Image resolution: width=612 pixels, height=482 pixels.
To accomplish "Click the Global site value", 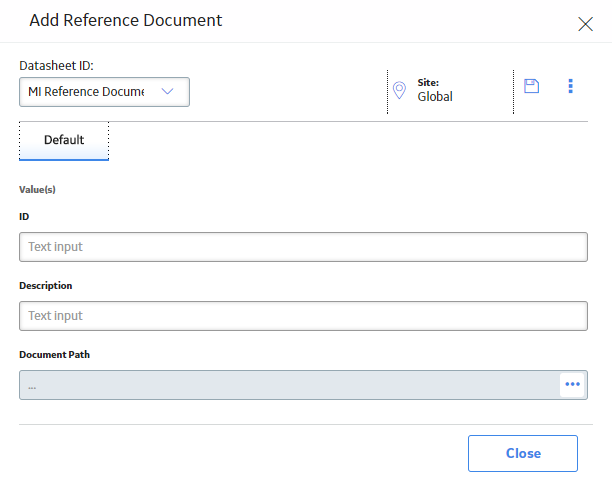I will click(435, 96).
